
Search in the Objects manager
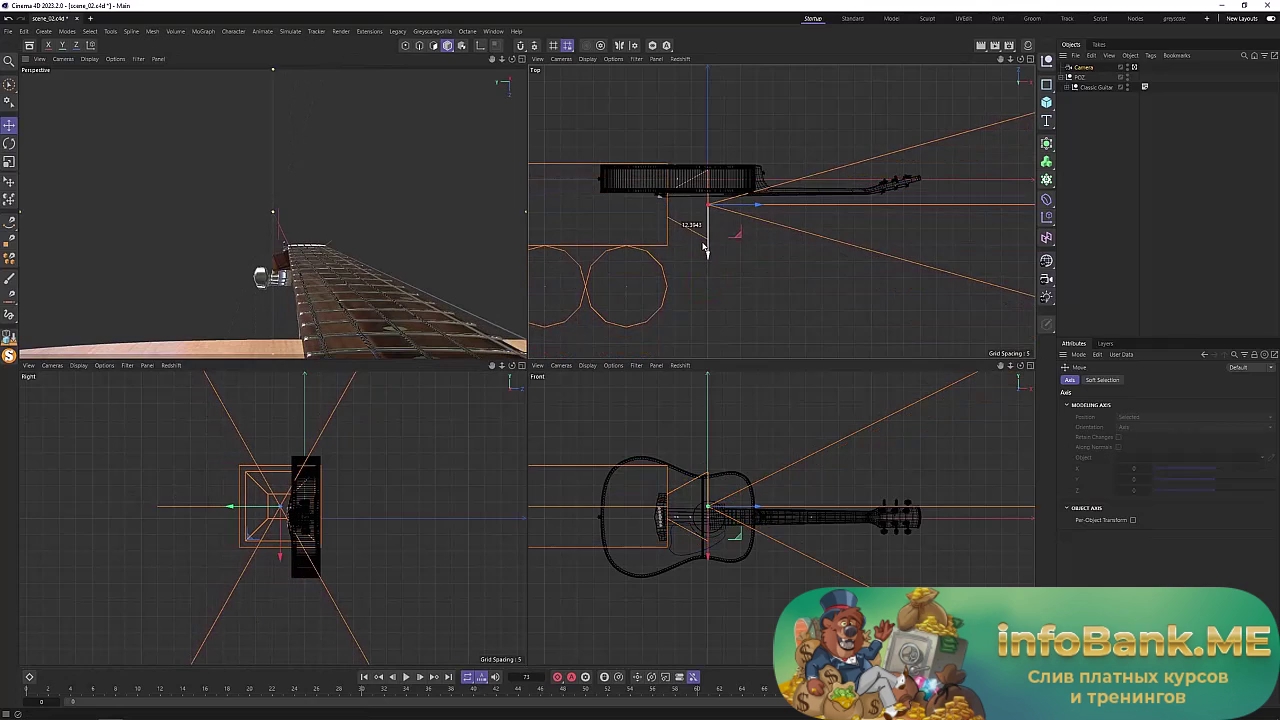1244,56
